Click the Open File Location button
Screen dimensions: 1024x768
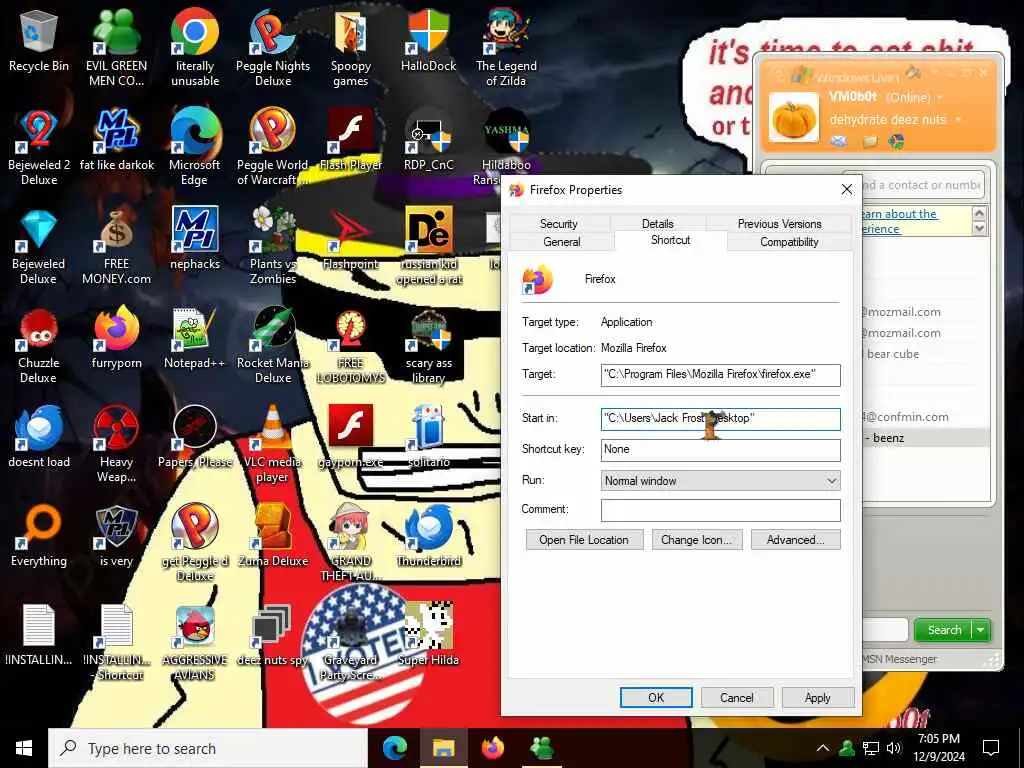(x=584, y=540)
